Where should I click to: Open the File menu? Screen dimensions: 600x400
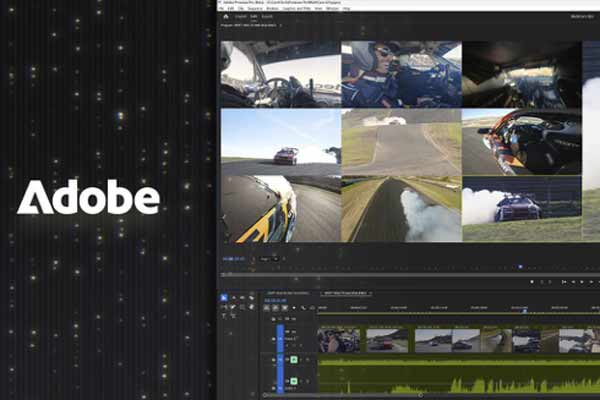coord(222,8)
